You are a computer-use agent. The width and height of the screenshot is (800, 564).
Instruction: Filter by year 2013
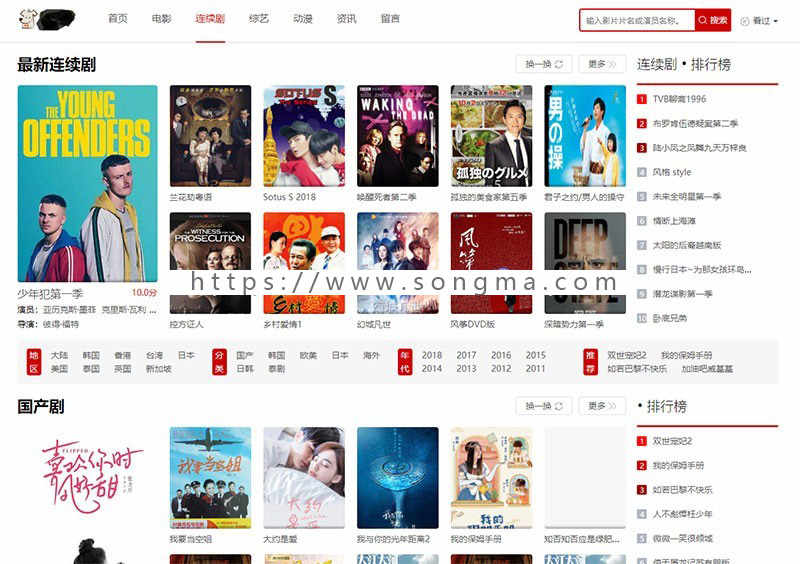(466, 369)
